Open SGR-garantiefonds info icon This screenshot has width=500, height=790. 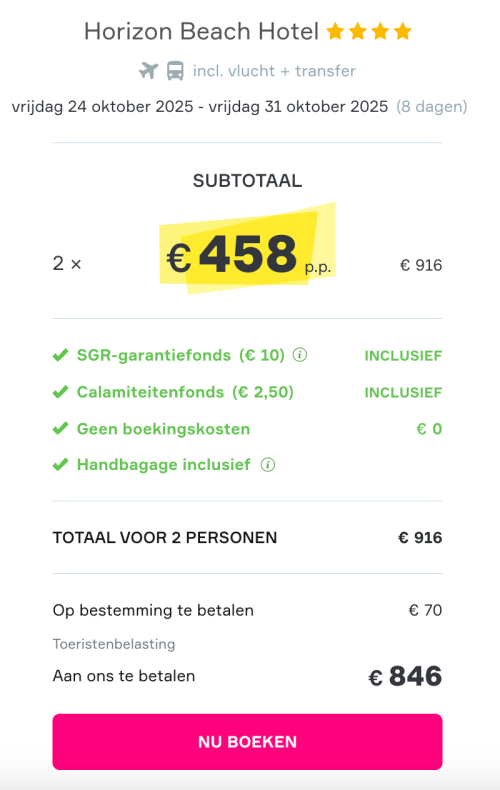click(x=300, y=355)
